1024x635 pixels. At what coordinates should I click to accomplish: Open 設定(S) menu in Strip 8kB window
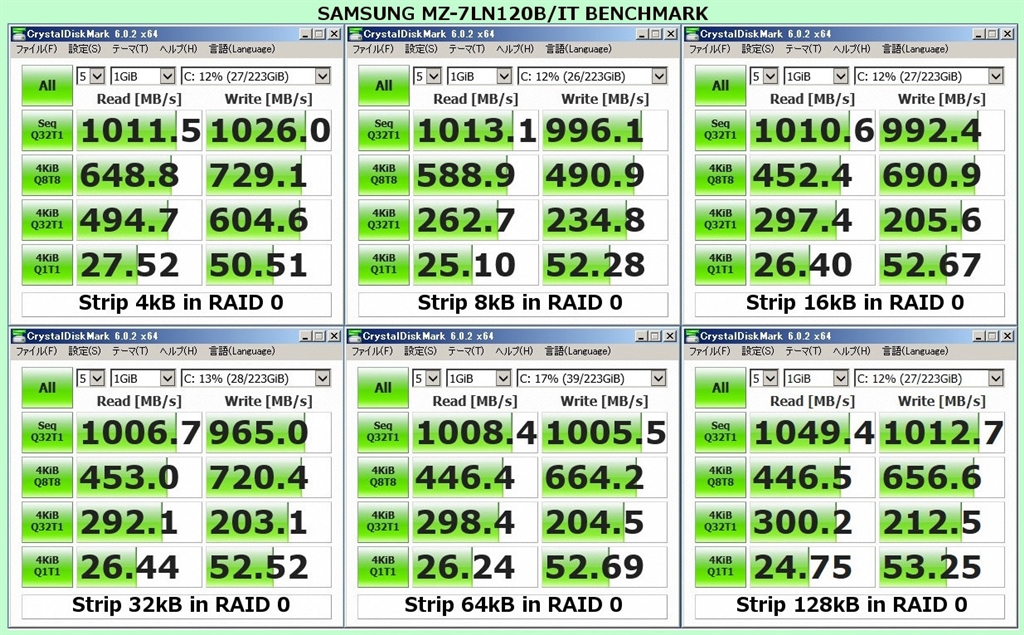421,49
